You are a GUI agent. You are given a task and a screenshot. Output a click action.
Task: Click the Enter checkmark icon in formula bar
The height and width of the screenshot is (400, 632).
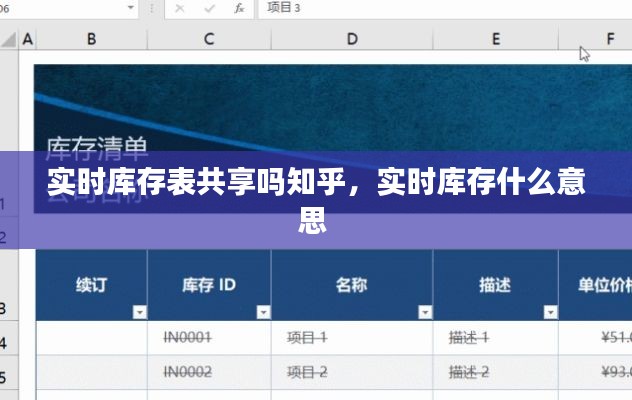208,8
